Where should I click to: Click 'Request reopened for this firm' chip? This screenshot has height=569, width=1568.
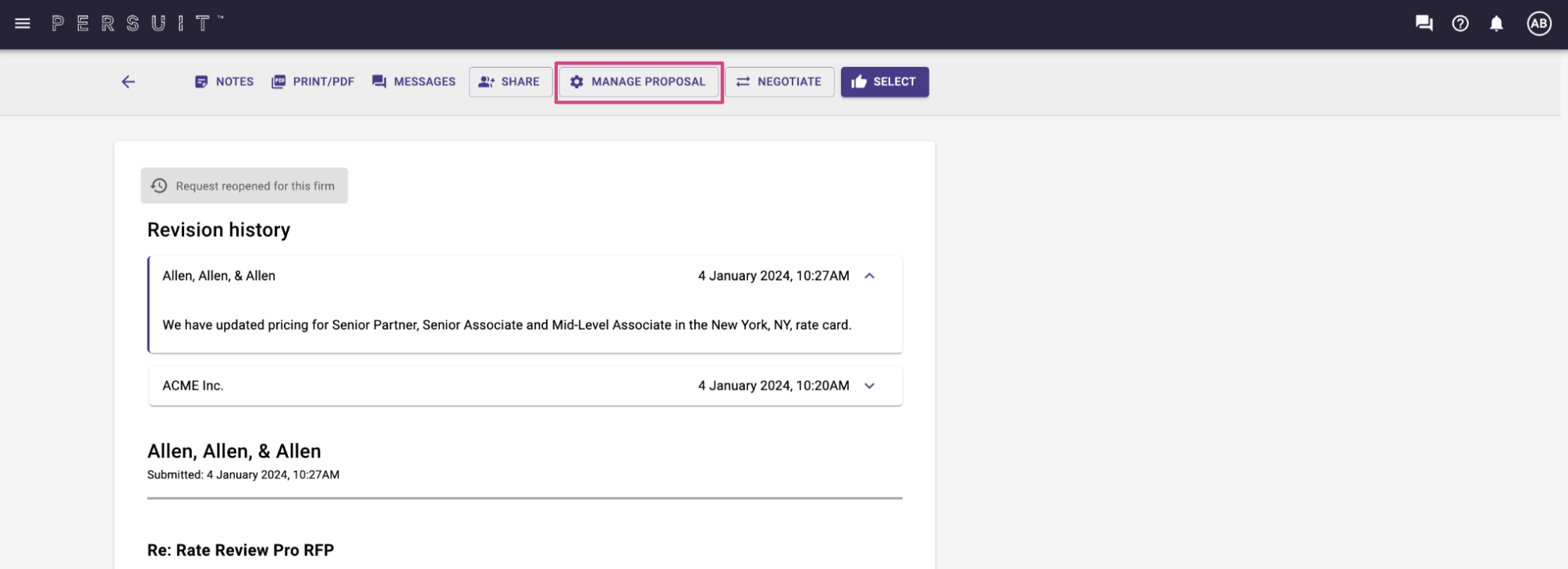point(244,186)
